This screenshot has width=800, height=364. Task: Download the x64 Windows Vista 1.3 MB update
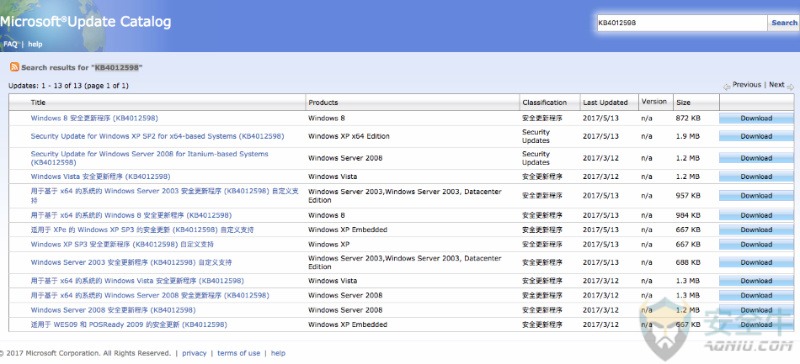756,281
